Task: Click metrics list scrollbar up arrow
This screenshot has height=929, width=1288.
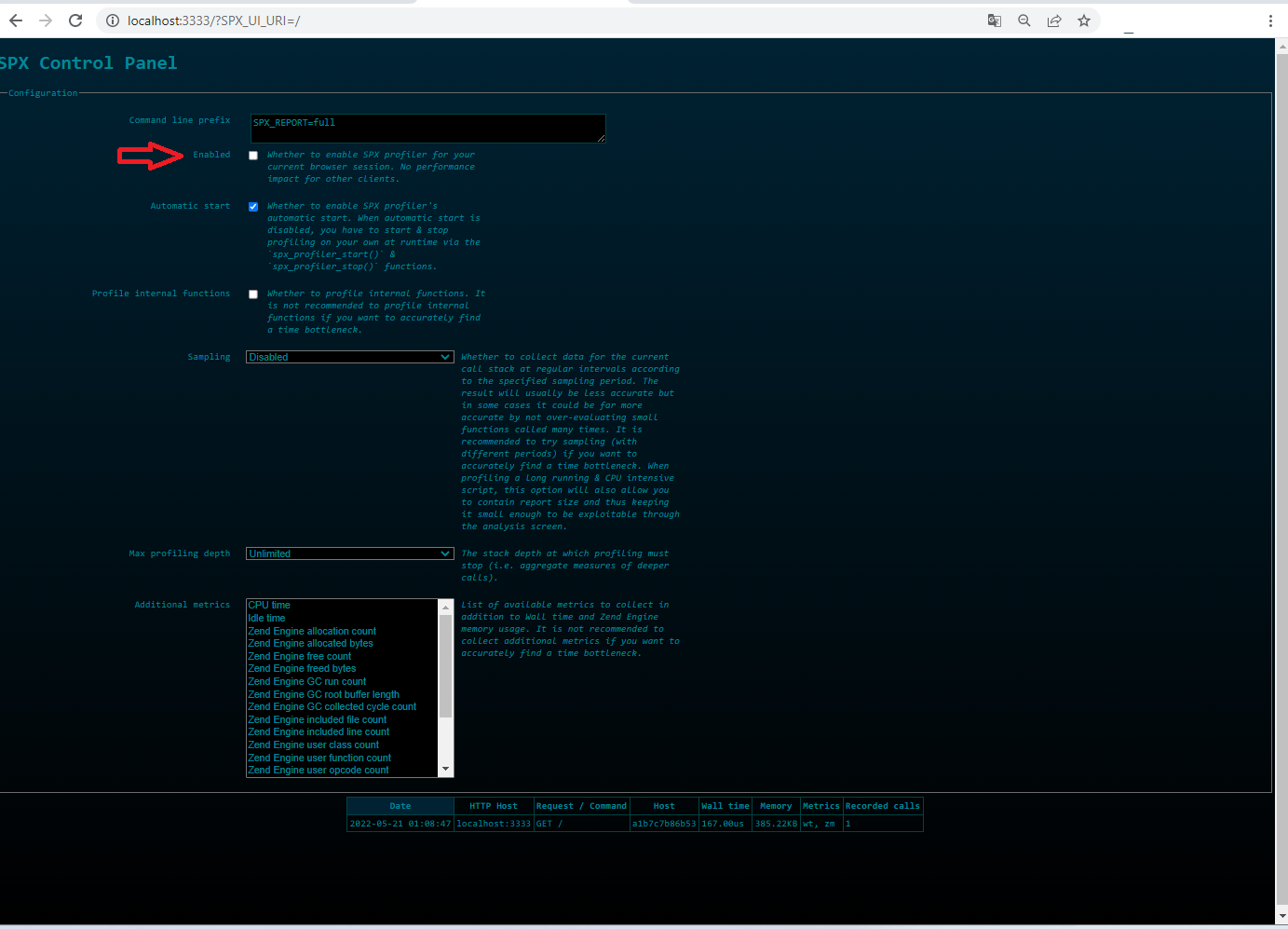Action: coord(445,607)
